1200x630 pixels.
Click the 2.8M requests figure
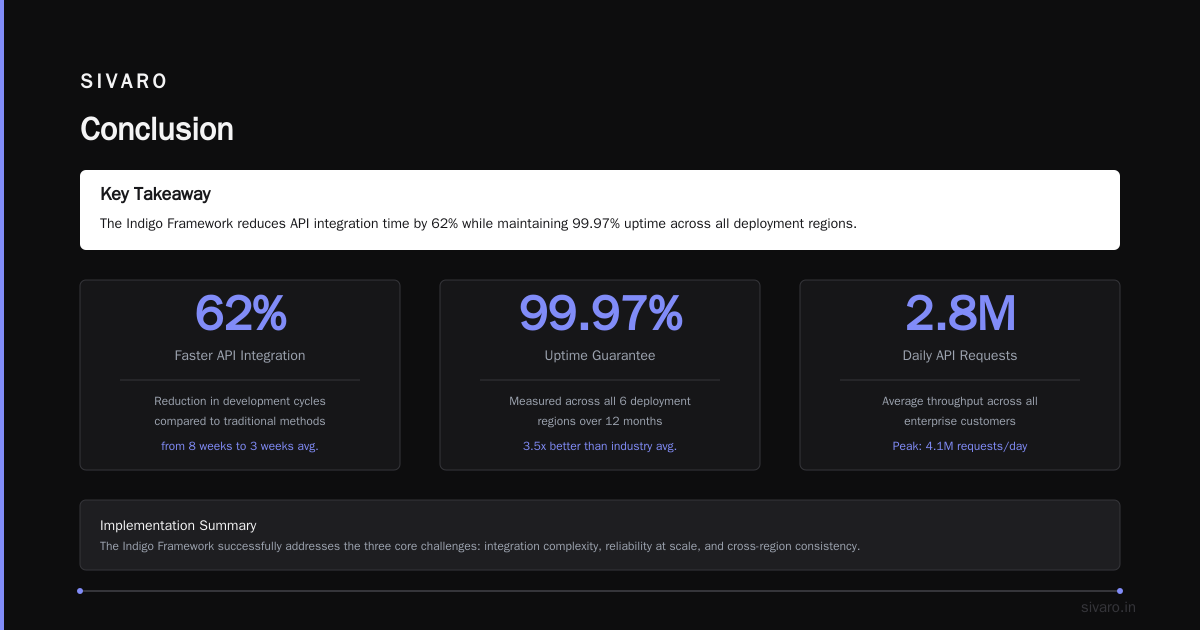(960, 314)
